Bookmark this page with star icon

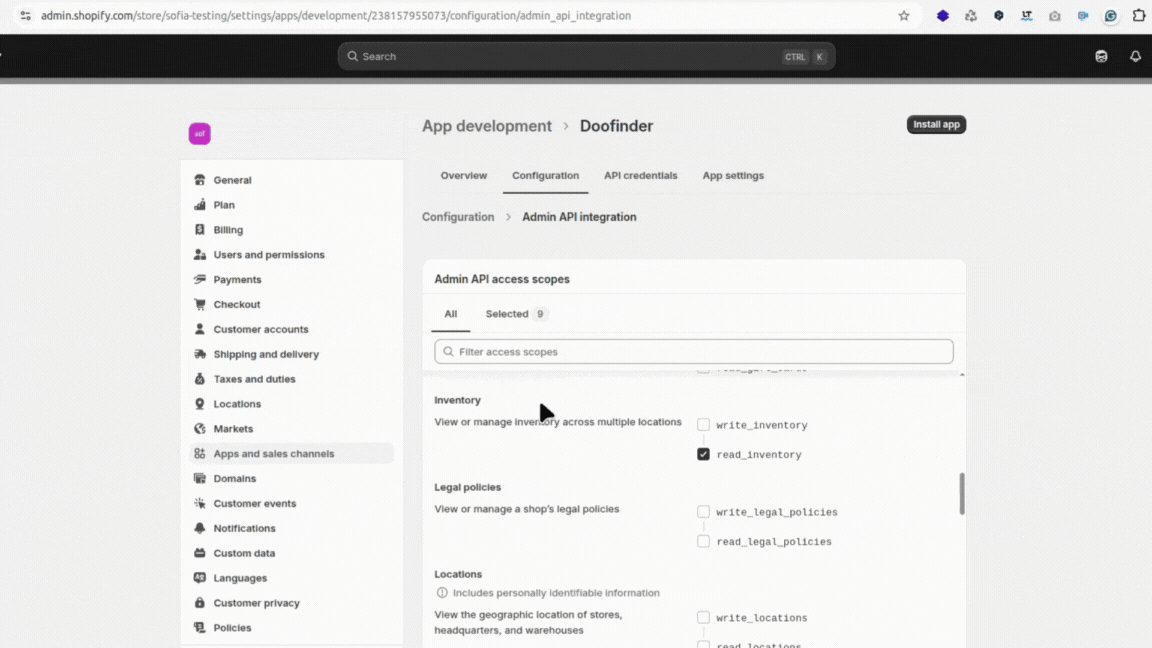tap(904, 16)
